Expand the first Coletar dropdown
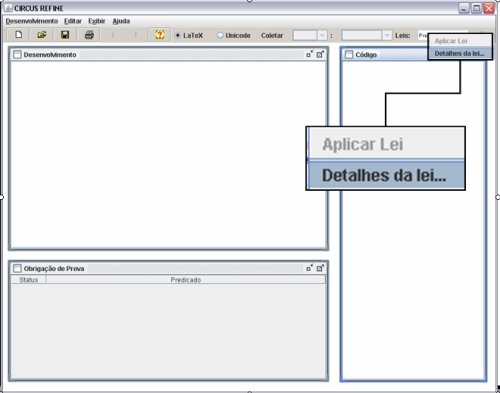Viewport: 500px width, 393px height. [322, 35]
